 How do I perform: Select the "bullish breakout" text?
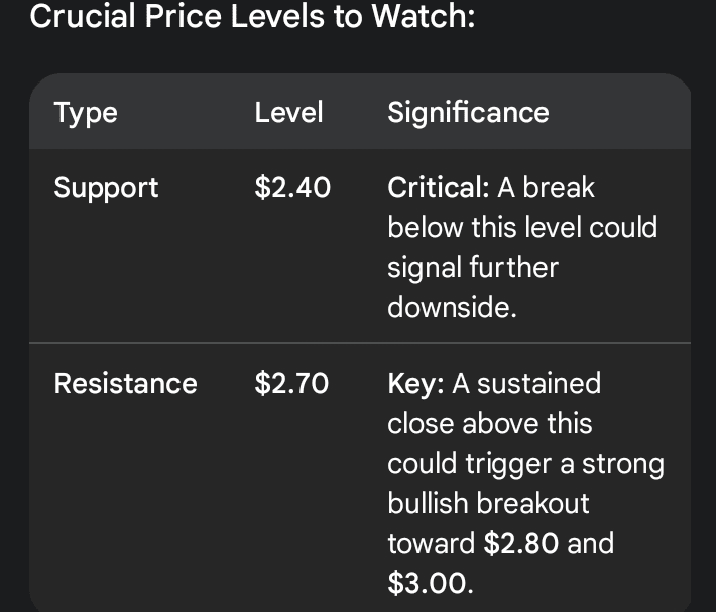pos(488,504)
